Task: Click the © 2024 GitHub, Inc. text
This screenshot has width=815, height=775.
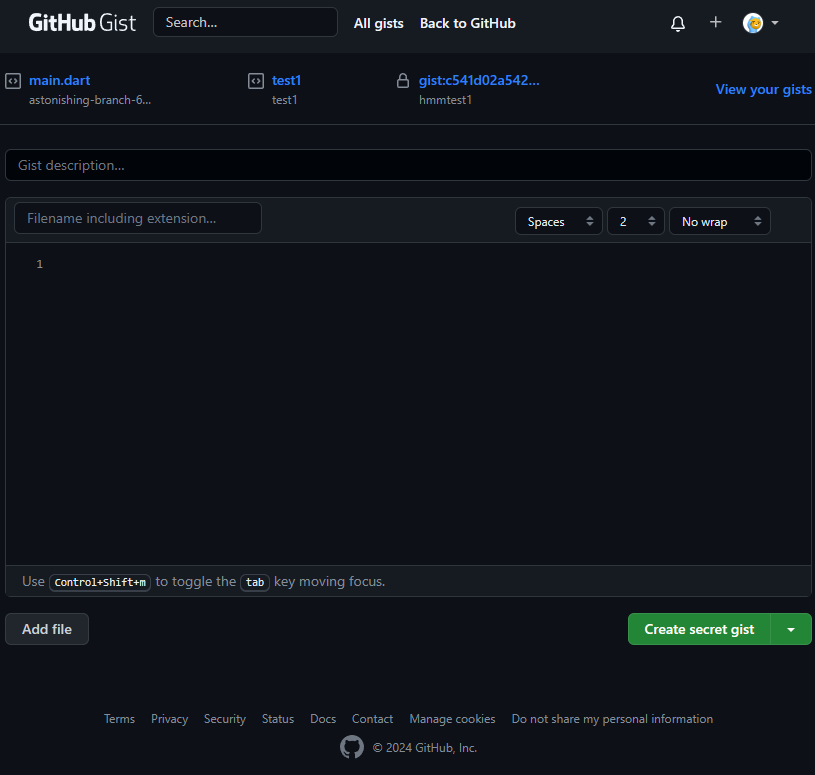Action: pyautogui.click(x=425, y=747)
